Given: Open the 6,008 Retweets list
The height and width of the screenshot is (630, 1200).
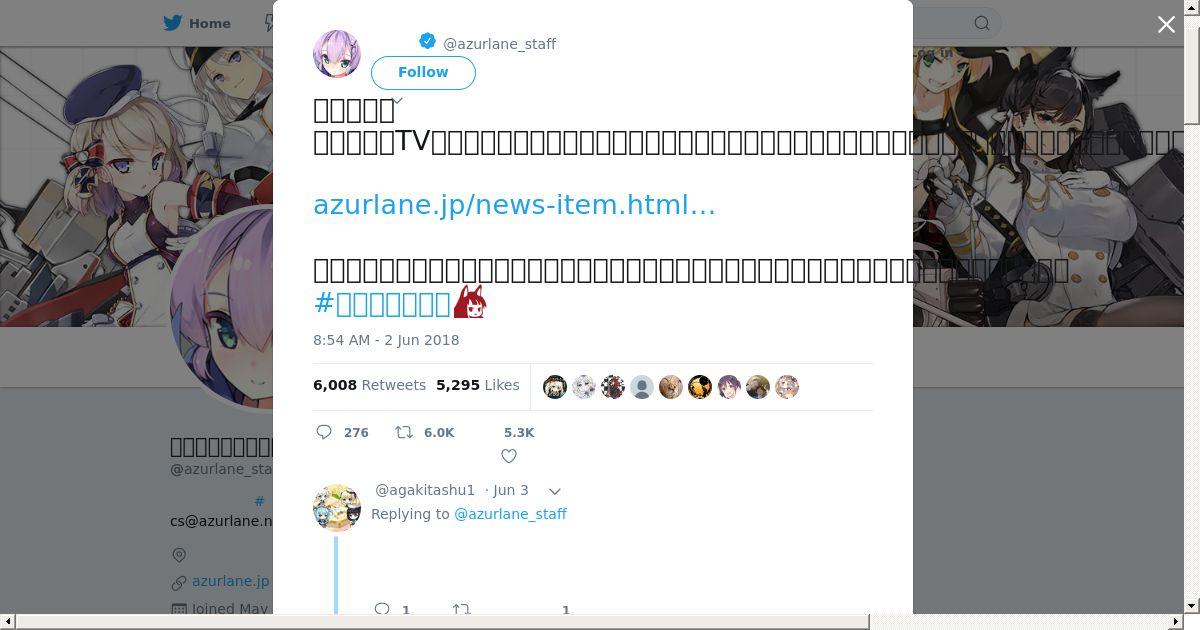Looking at the screenshot, I should click(369, 385).
